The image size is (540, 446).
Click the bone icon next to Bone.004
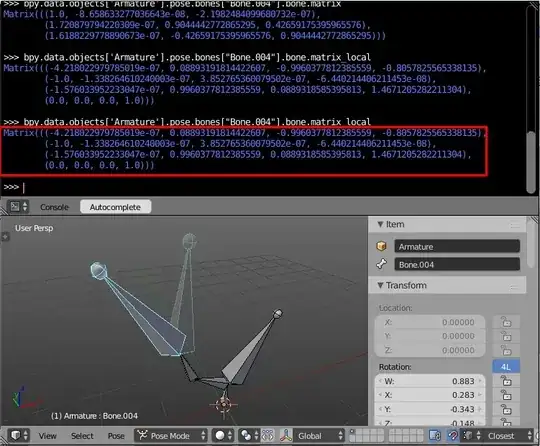point(381,264)
